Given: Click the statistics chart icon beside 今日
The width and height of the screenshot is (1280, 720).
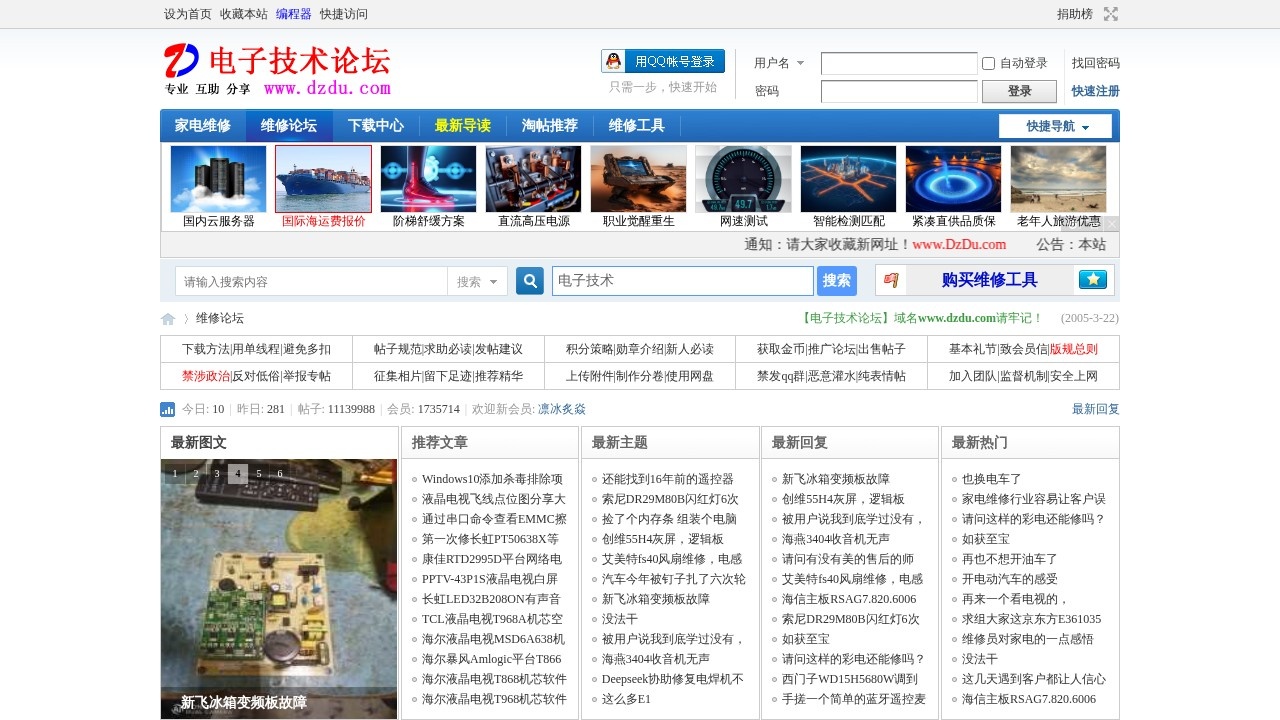Looking at the screenshot, I should click(x=168, y=409).
